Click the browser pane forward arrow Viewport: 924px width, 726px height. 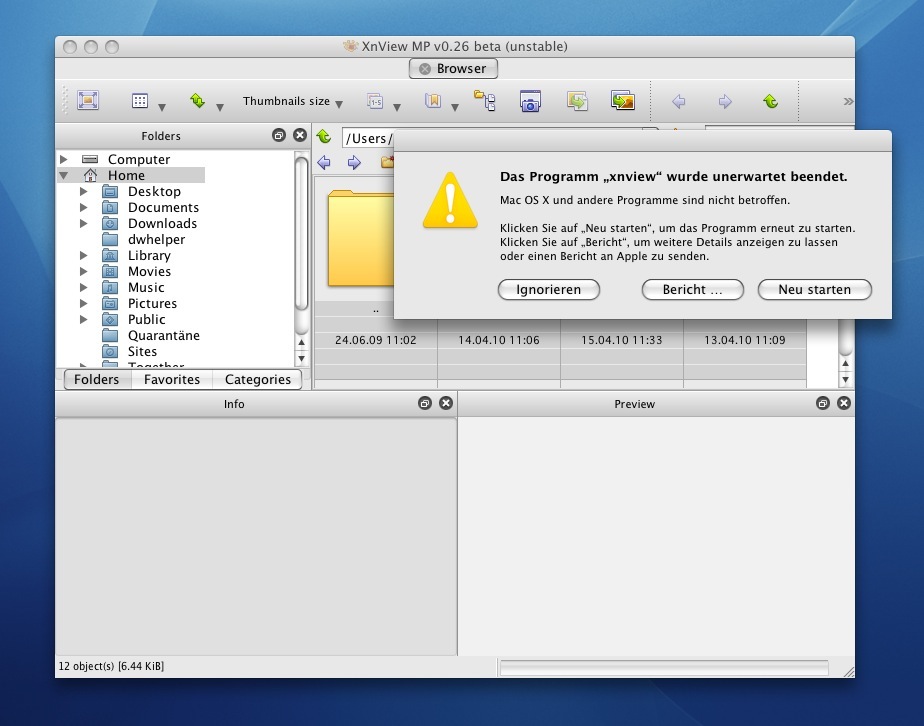tap(354, 162)
